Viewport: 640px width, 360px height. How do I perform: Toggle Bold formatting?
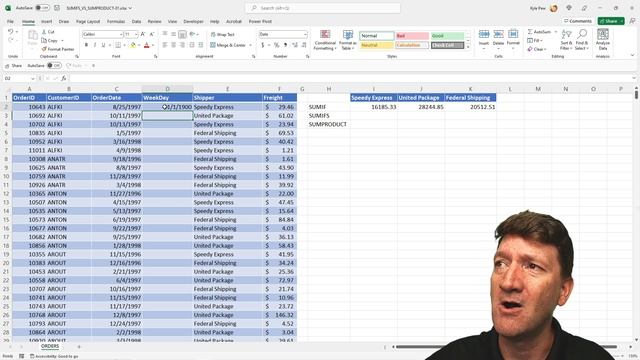tap(86, 45)
